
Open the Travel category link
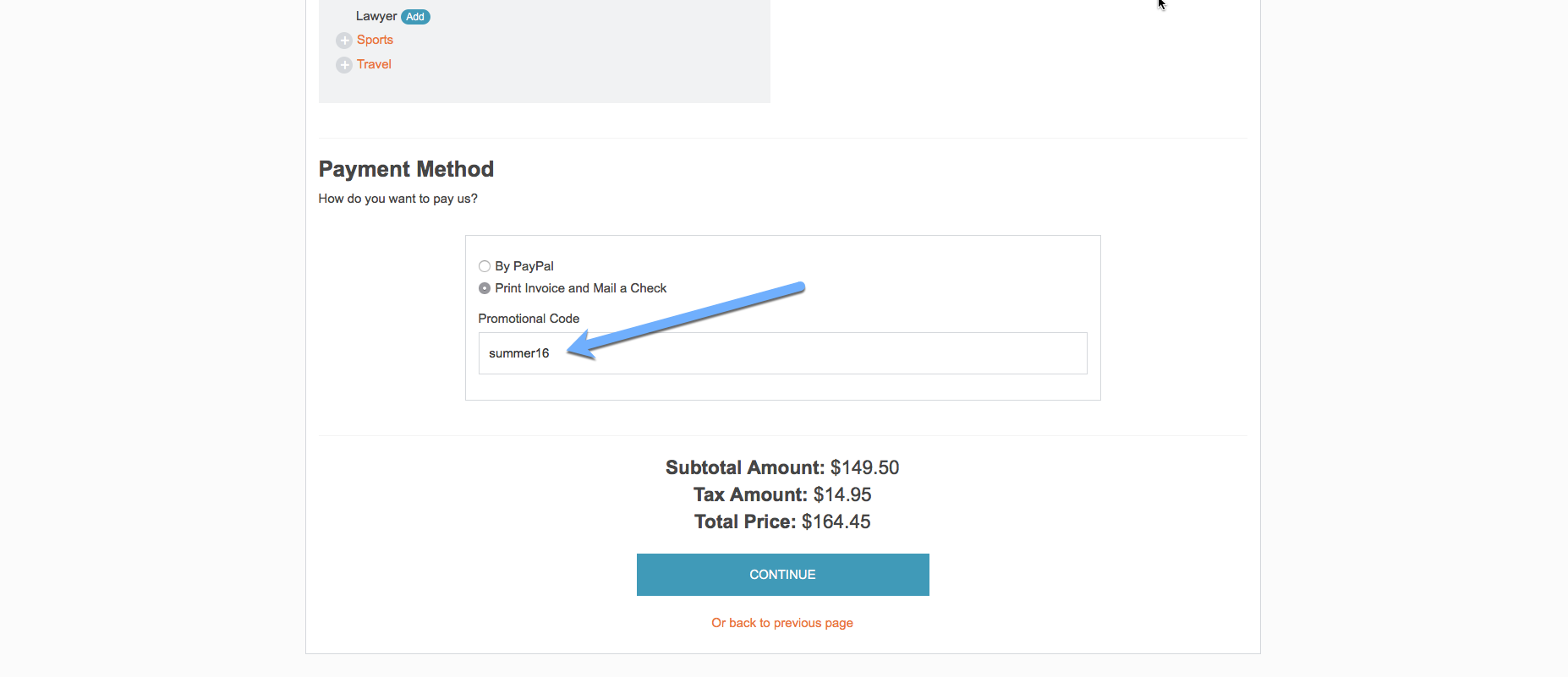point(374,64)
